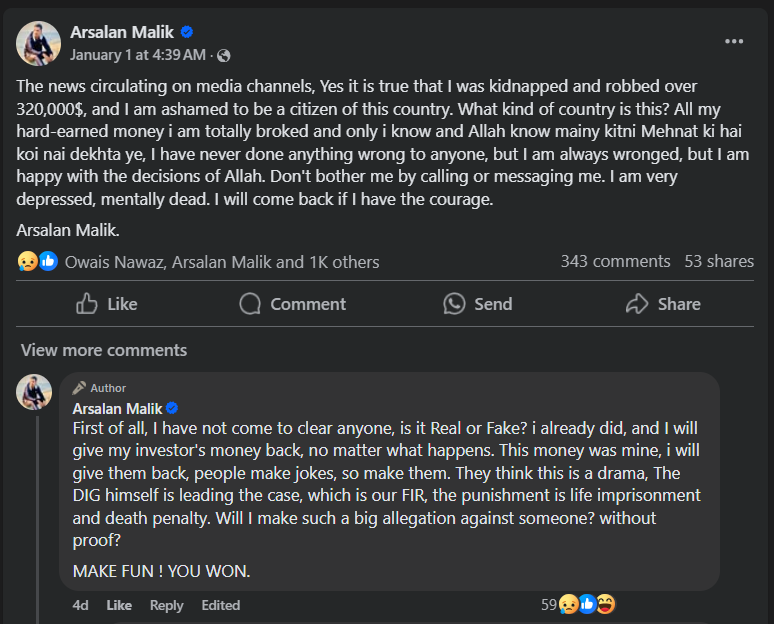The width and height of the screenshot is (774, 624).
Task: Click the verified badge beside the post author name
Action: point(187,33)
